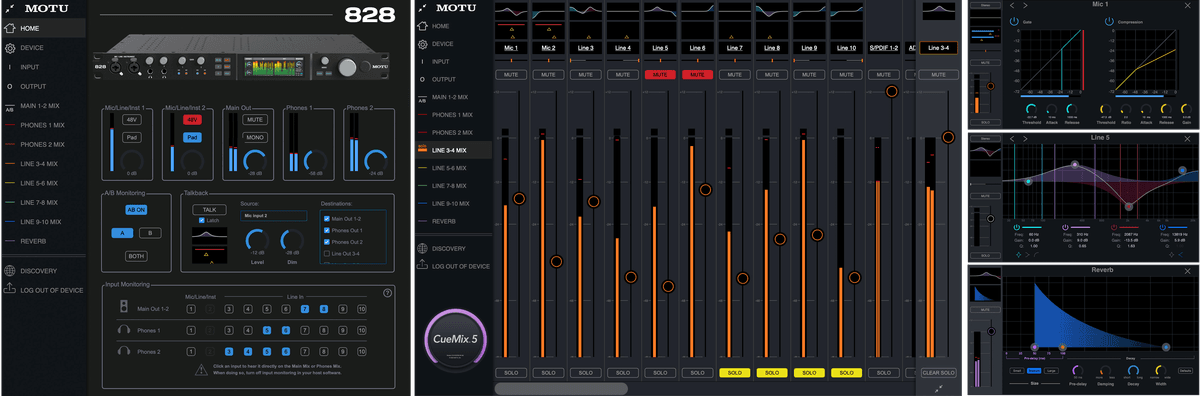The height and width of the screenshot is (396, 1200).
Task: Solo the Mic 1 channel
Action: (511, 372)
